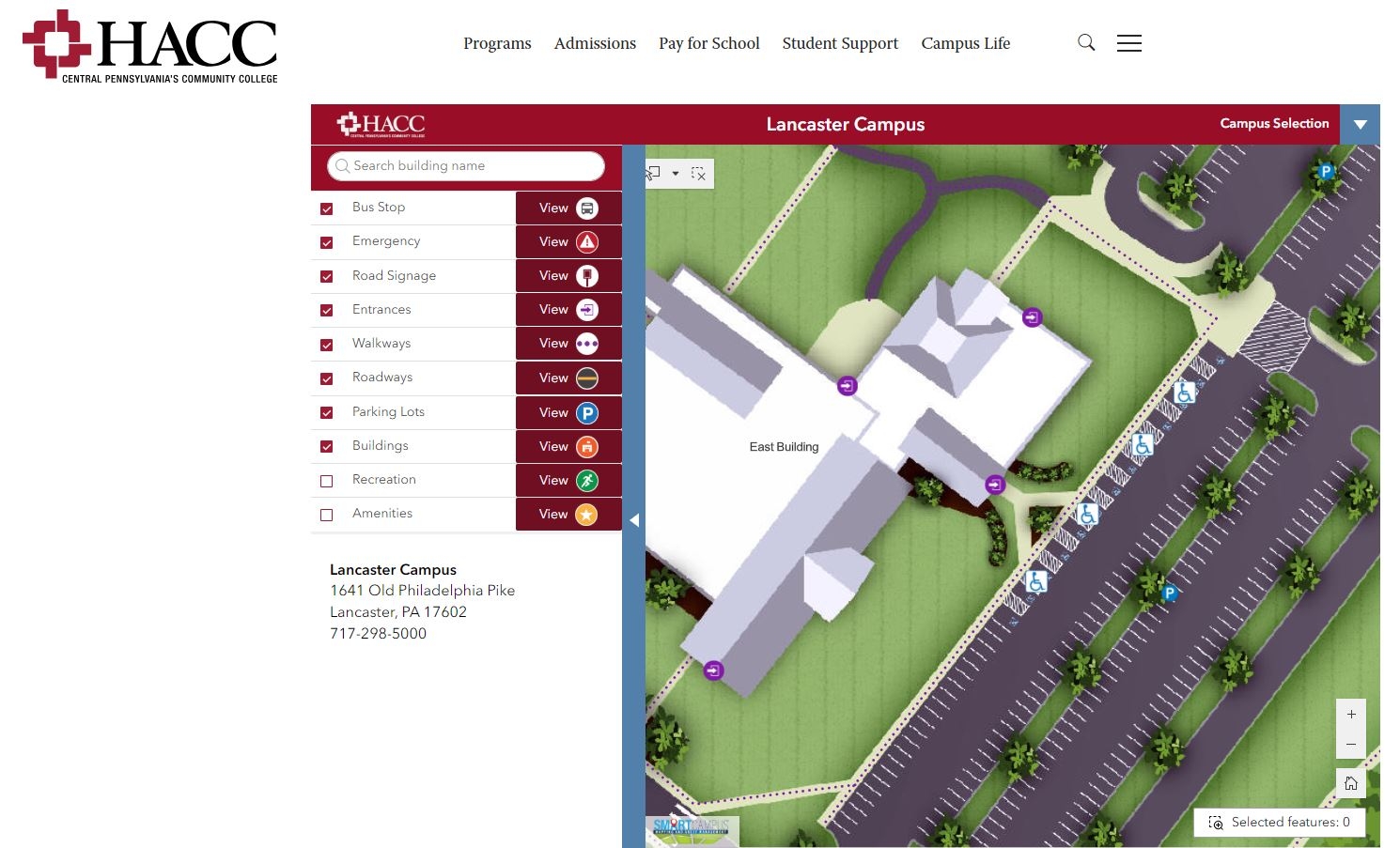This screenshot has width=1400, height=848.
Task: Open the site search magnifier icon
Action: coord(1086,43)
